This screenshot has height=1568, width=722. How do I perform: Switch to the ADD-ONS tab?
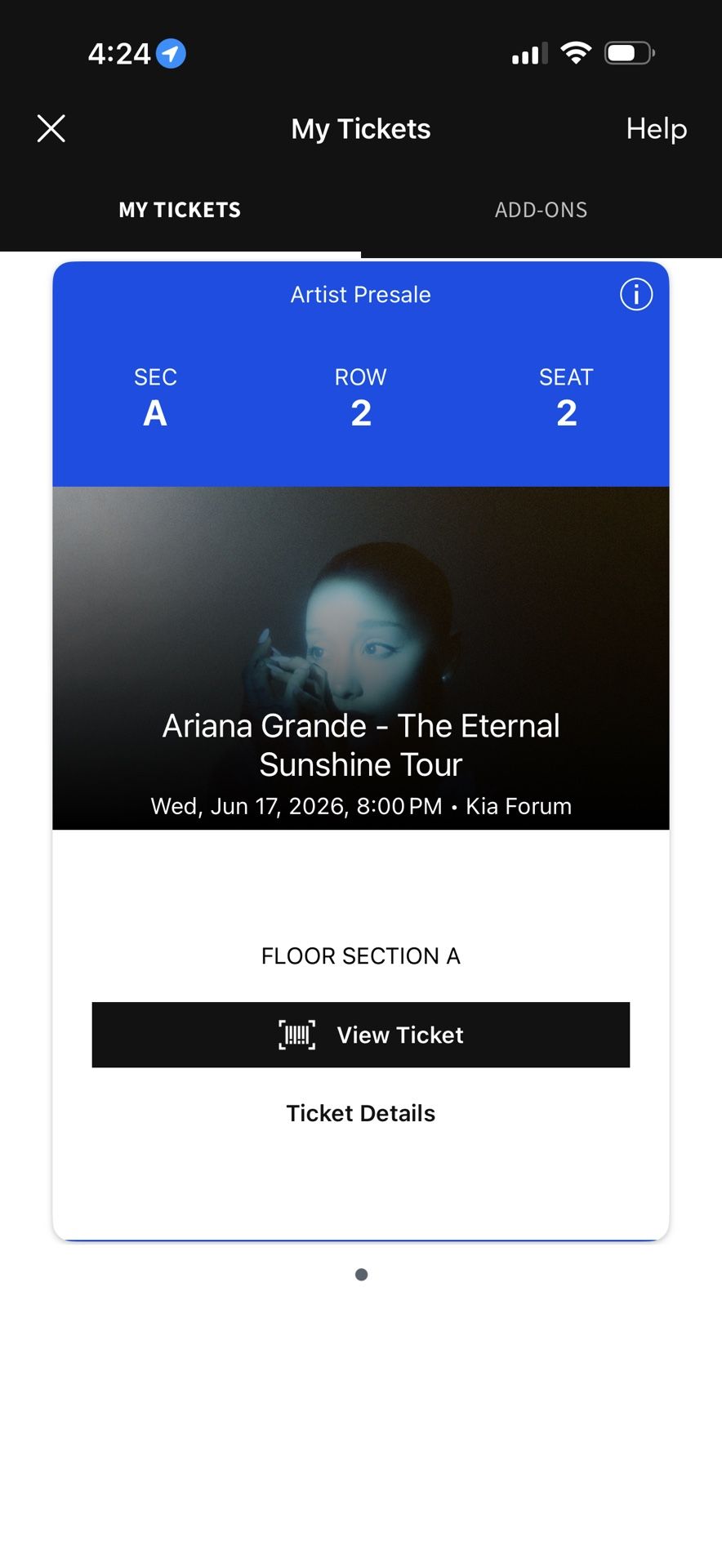541,210
